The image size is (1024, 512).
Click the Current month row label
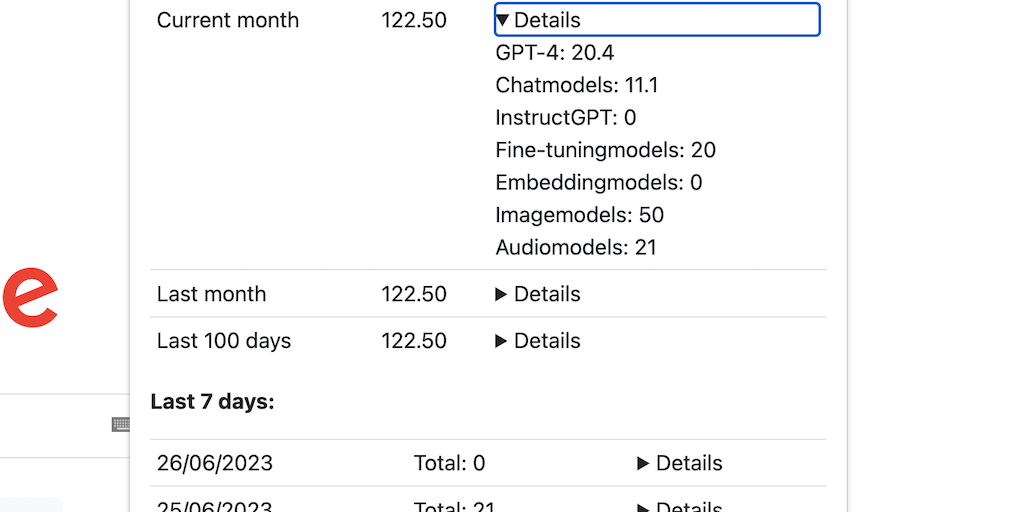228,20
